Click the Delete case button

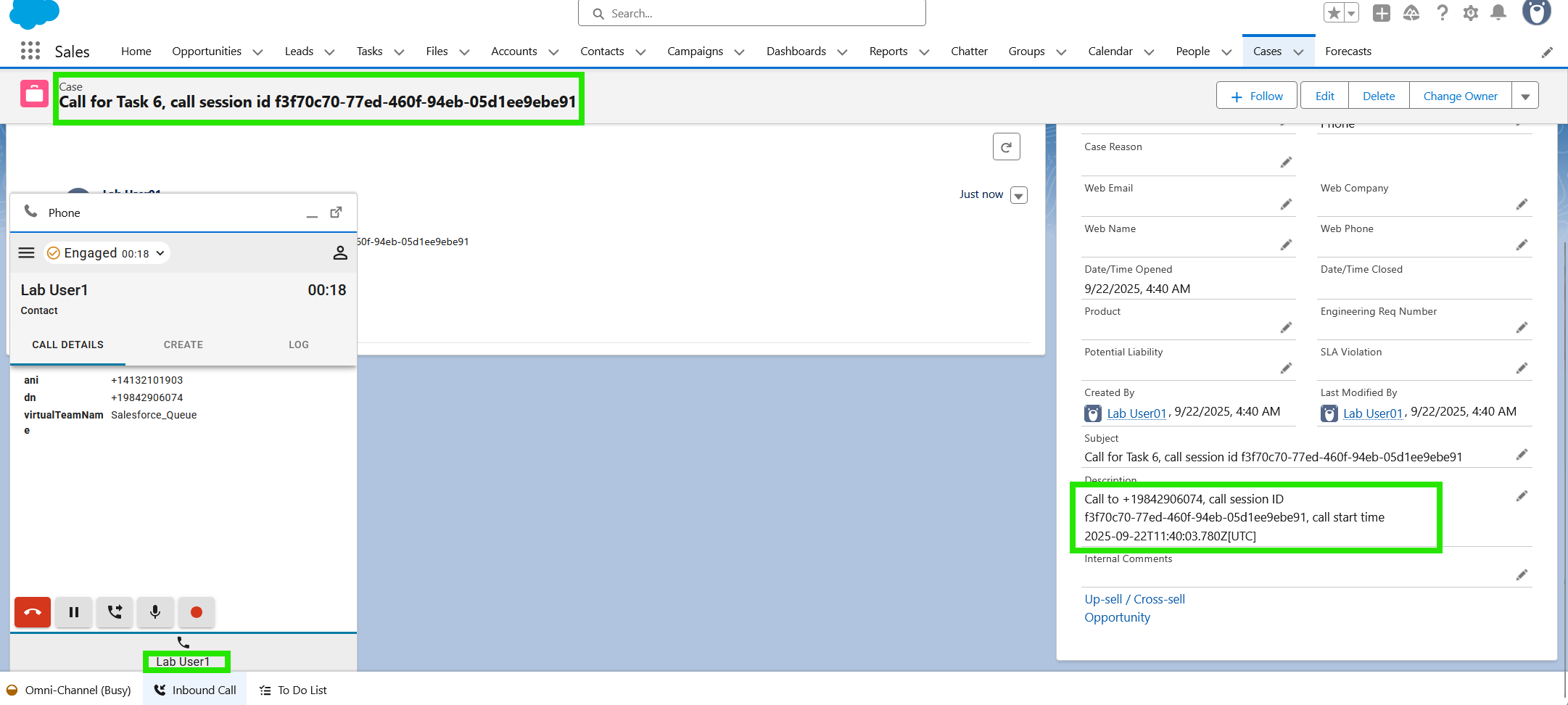[x=1379, y=96]
